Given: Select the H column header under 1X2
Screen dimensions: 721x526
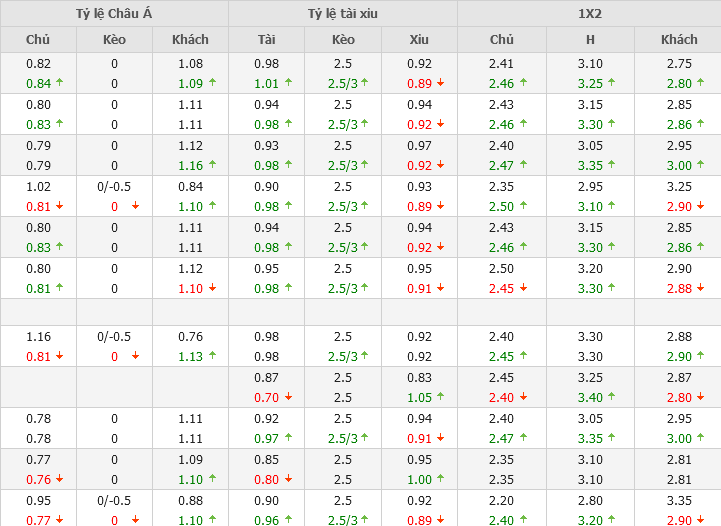Looking at the screenshot, I should click(590, 40).
